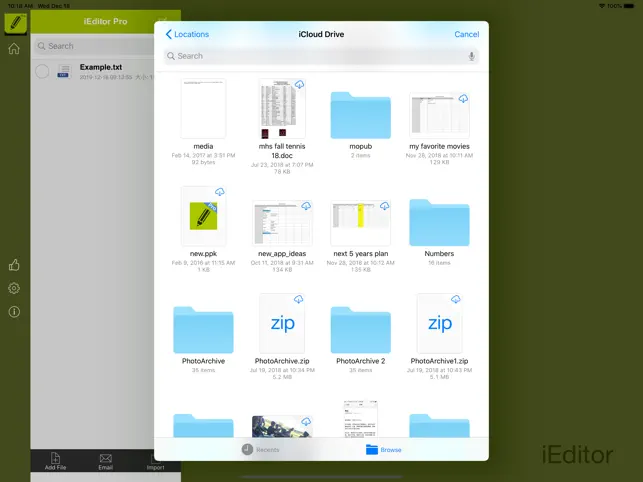
Task: Open the PhotoArchive 2 folder
Action: [x=360, y=330]
